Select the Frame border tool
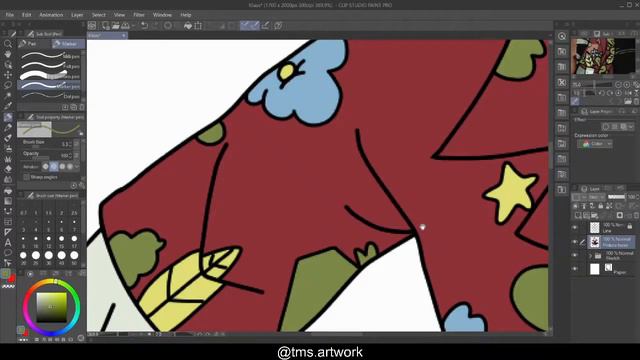 click(7, 222)
